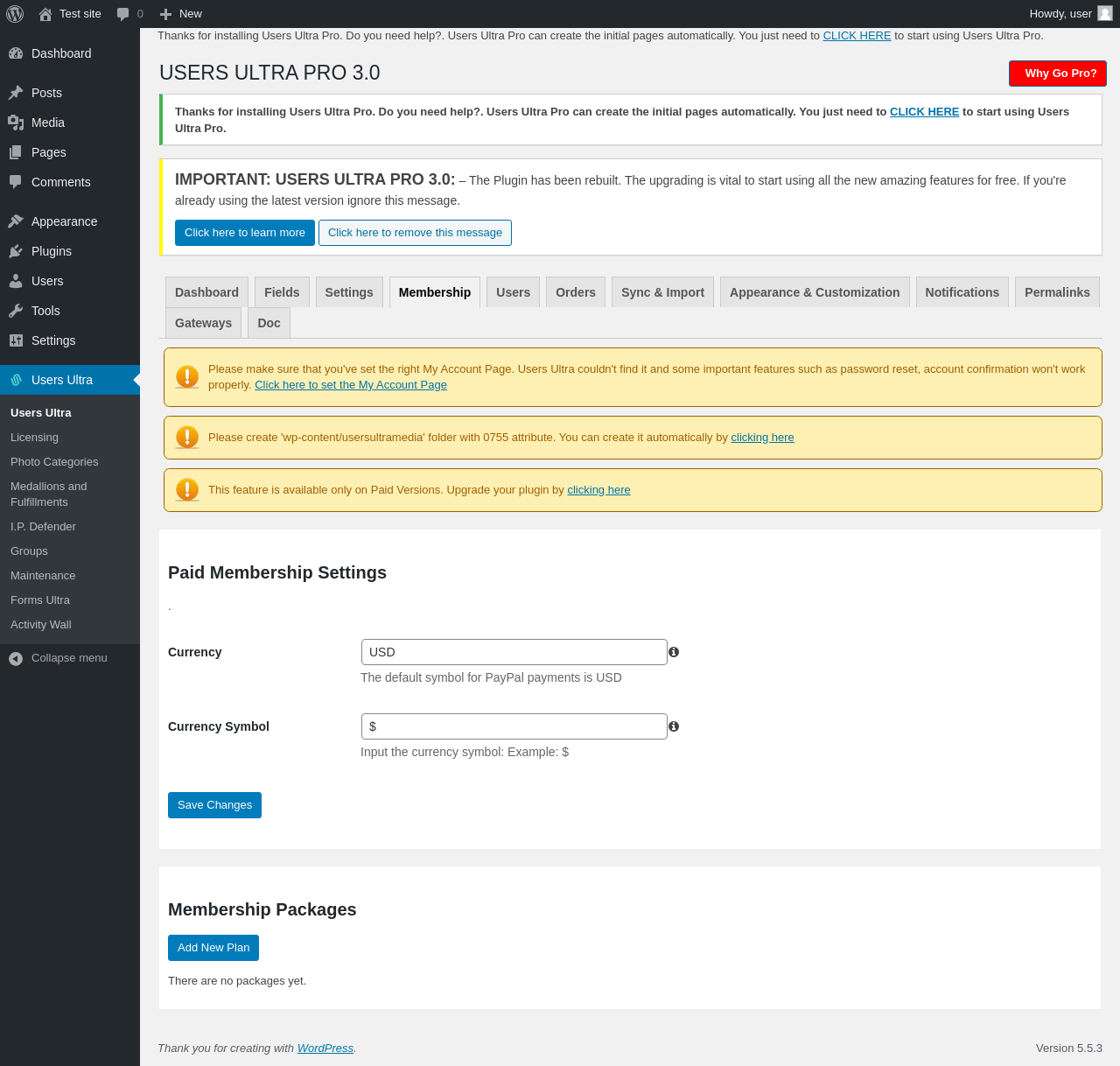Click the Dashboard gauge icon in sidebar
Image resolution: width=1120 pixels, height=1066 pixels.
[x=16, y=53]
